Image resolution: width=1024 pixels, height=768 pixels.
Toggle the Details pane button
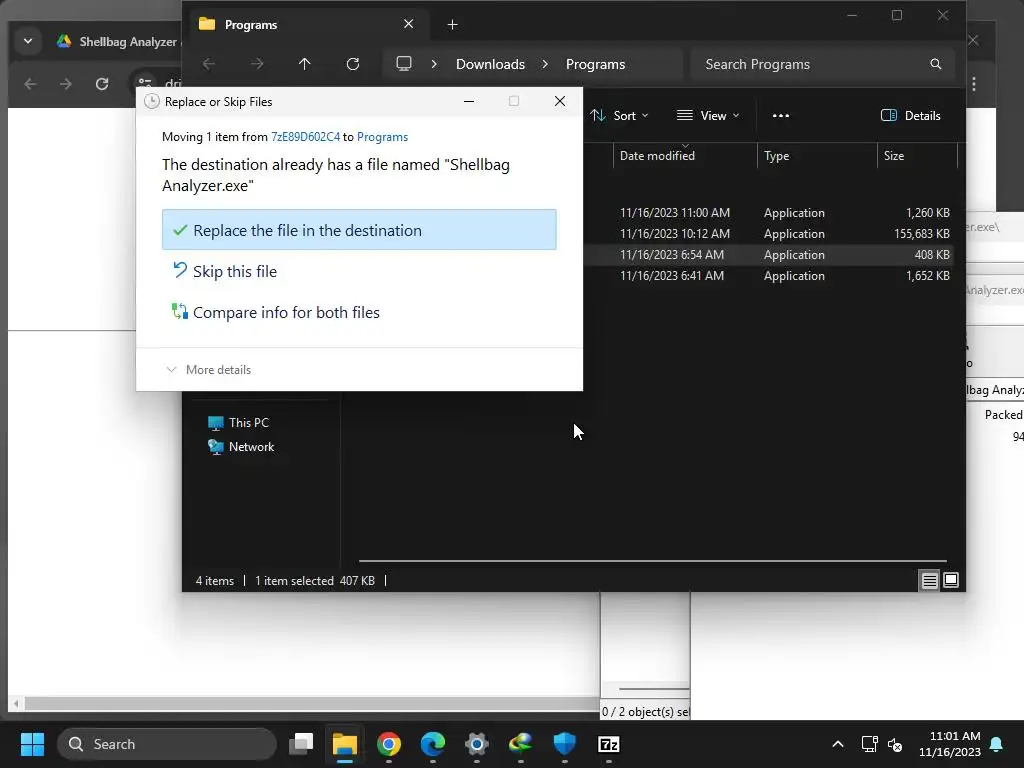pos(910,116)
